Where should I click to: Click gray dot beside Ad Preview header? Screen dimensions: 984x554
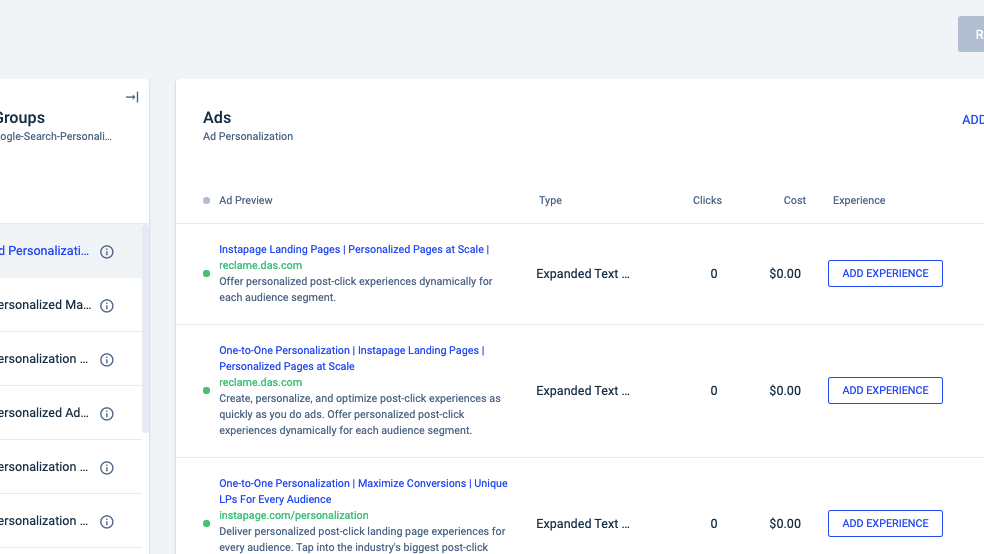pyautogui.click(x=207, y=201)
